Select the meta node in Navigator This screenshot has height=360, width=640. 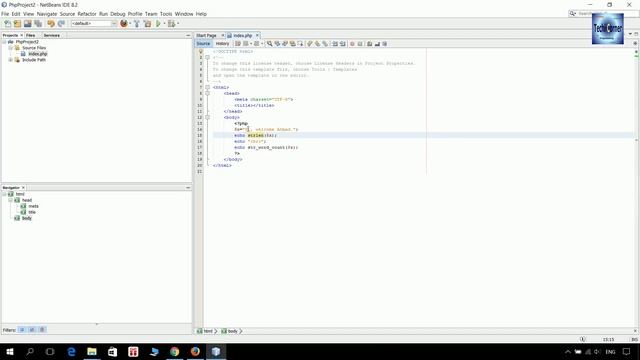pyautogui.click(x=33, y=206)
